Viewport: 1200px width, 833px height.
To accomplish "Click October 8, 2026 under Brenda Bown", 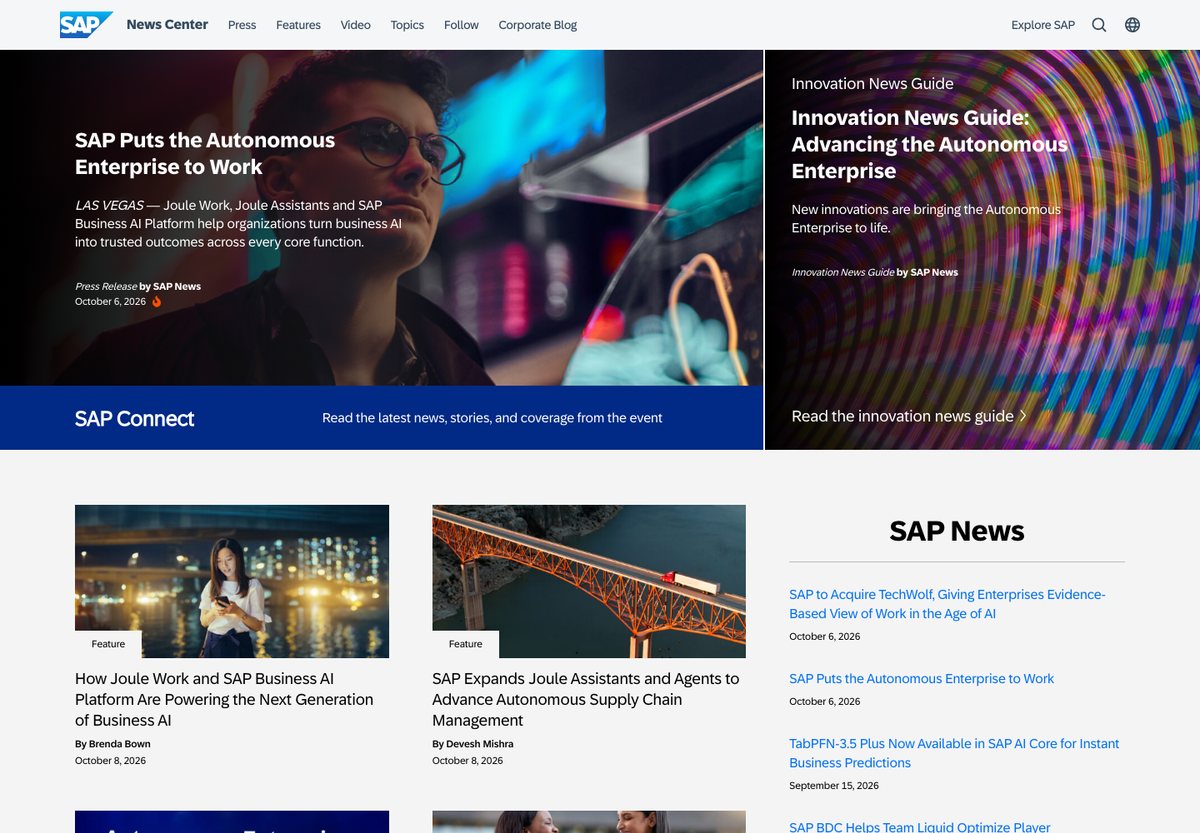I will pyautogui.click(x=110, y=761).
